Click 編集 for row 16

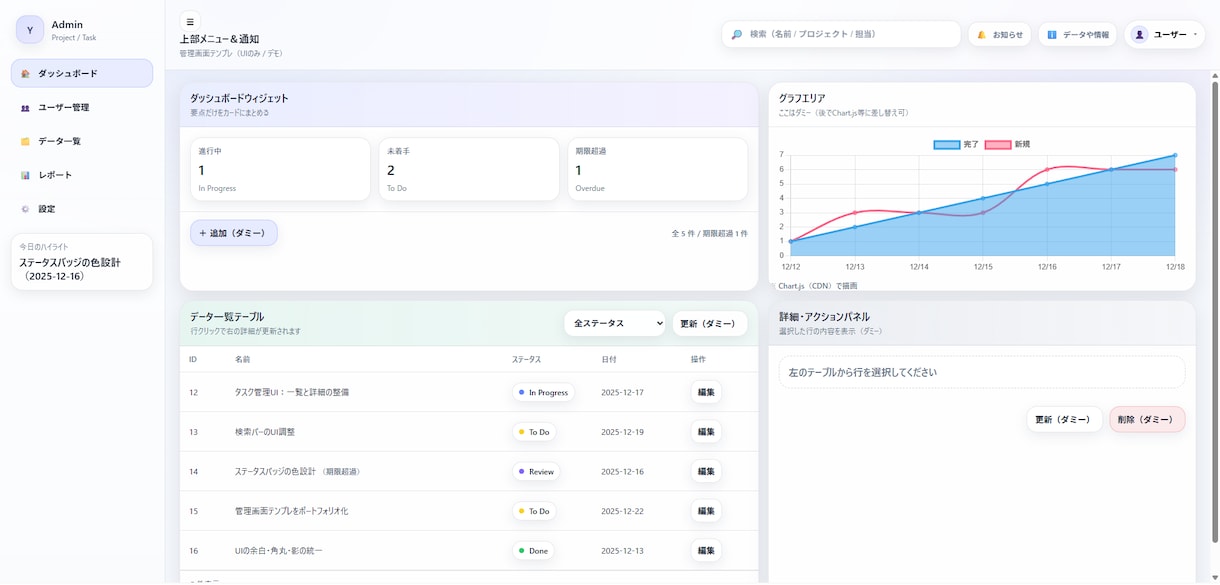click(706, 551)
